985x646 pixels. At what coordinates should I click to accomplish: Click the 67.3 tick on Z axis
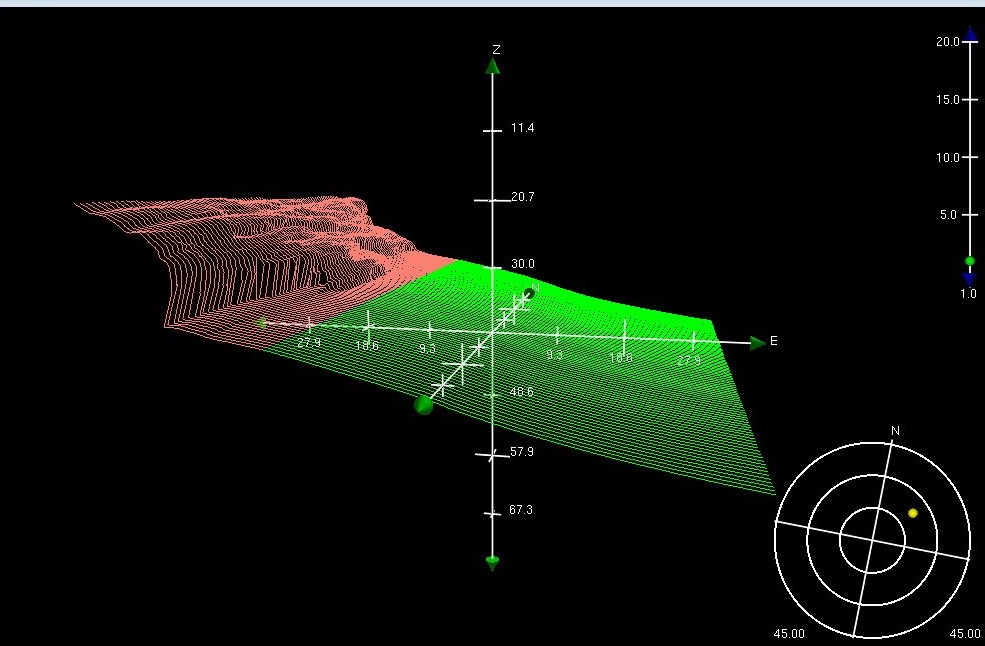492,513
